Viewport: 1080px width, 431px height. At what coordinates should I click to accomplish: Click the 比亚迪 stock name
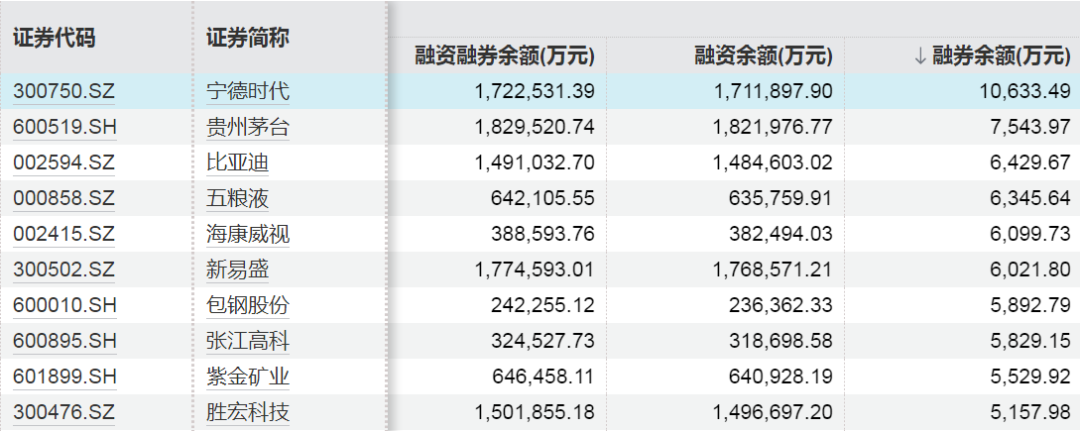click(x=237, y=162)
